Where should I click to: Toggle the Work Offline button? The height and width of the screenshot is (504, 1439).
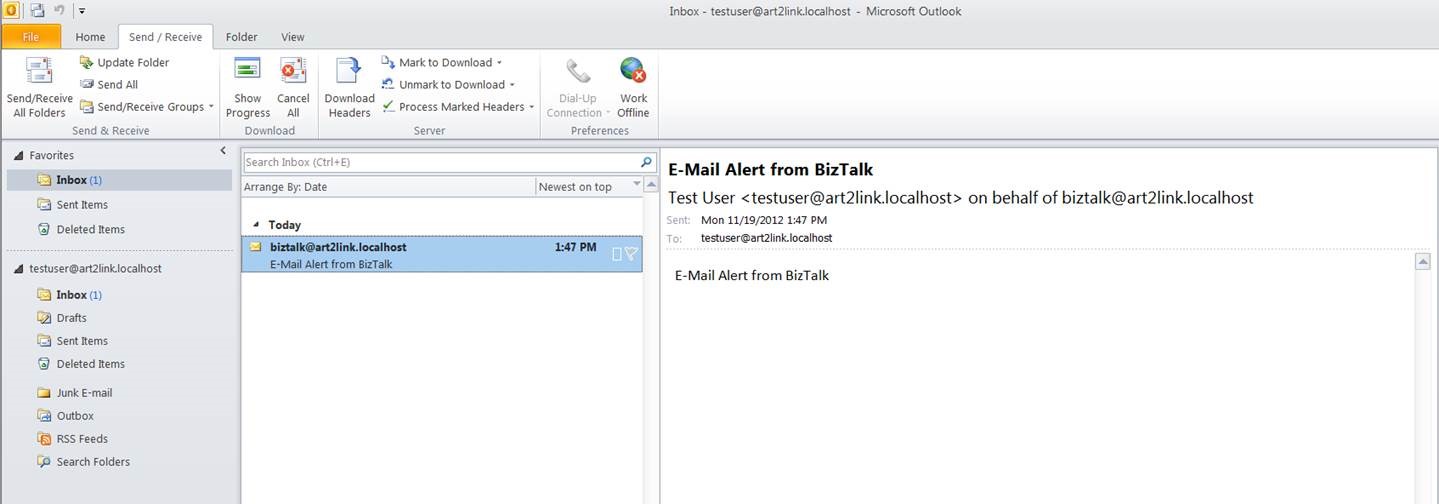tap(633, 87)
